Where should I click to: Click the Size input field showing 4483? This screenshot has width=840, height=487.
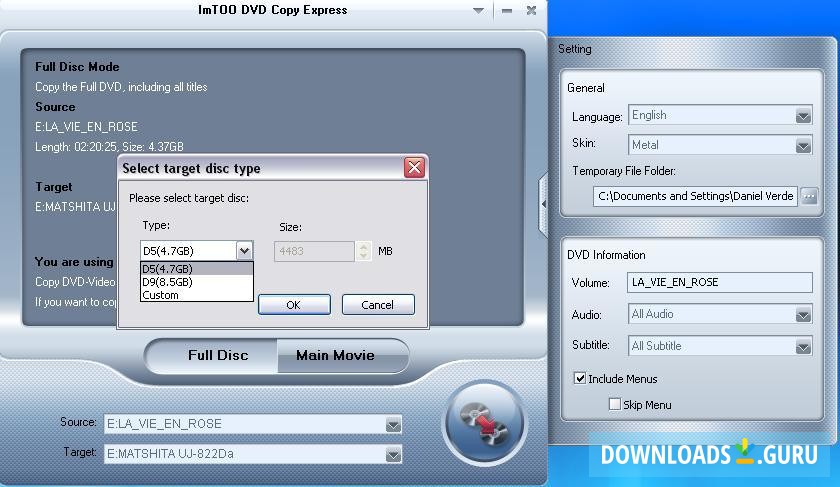314,251
